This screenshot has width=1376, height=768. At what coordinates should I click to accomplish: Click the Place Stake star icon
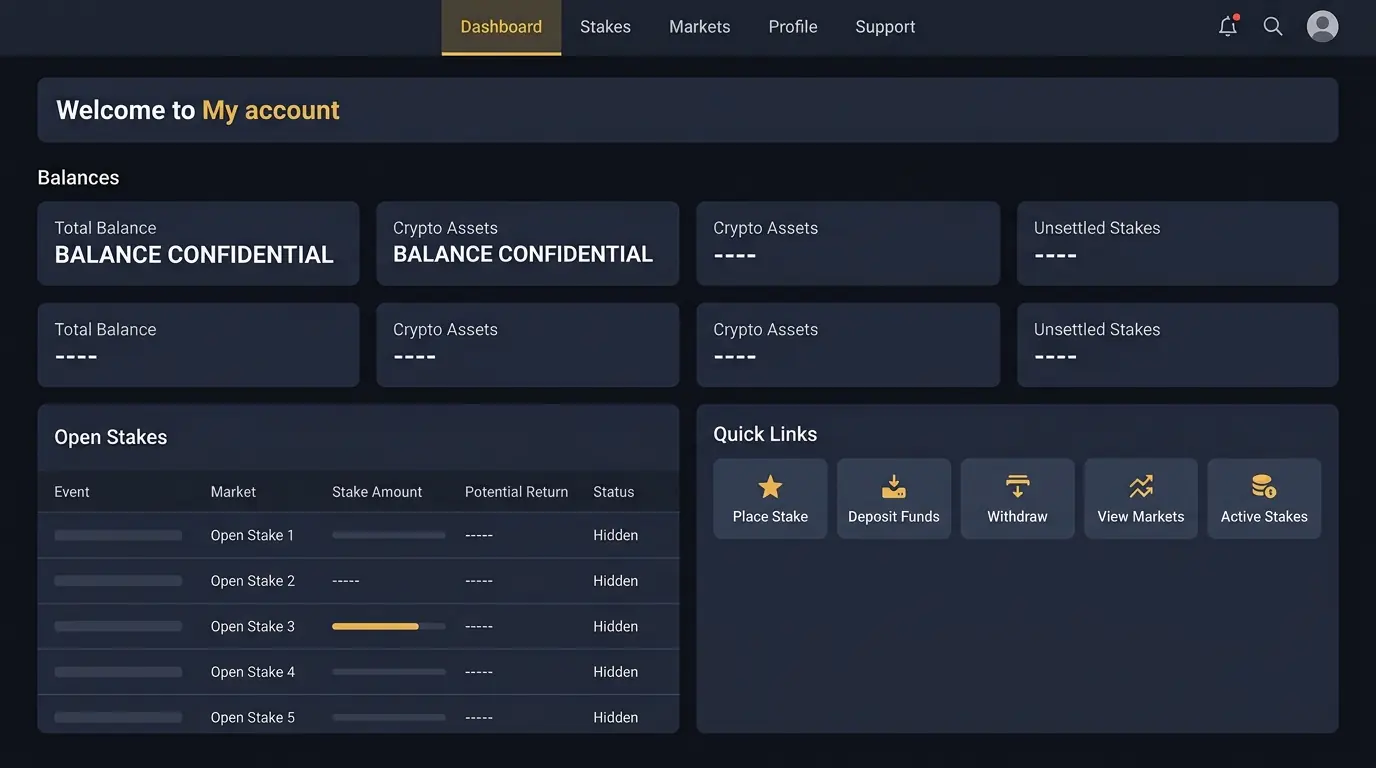click(x=770, y=487)
